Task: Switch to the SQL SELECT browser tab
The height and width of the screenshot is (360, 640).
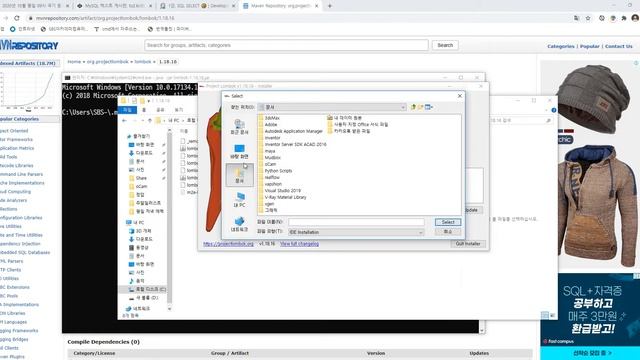Action: 197,6
